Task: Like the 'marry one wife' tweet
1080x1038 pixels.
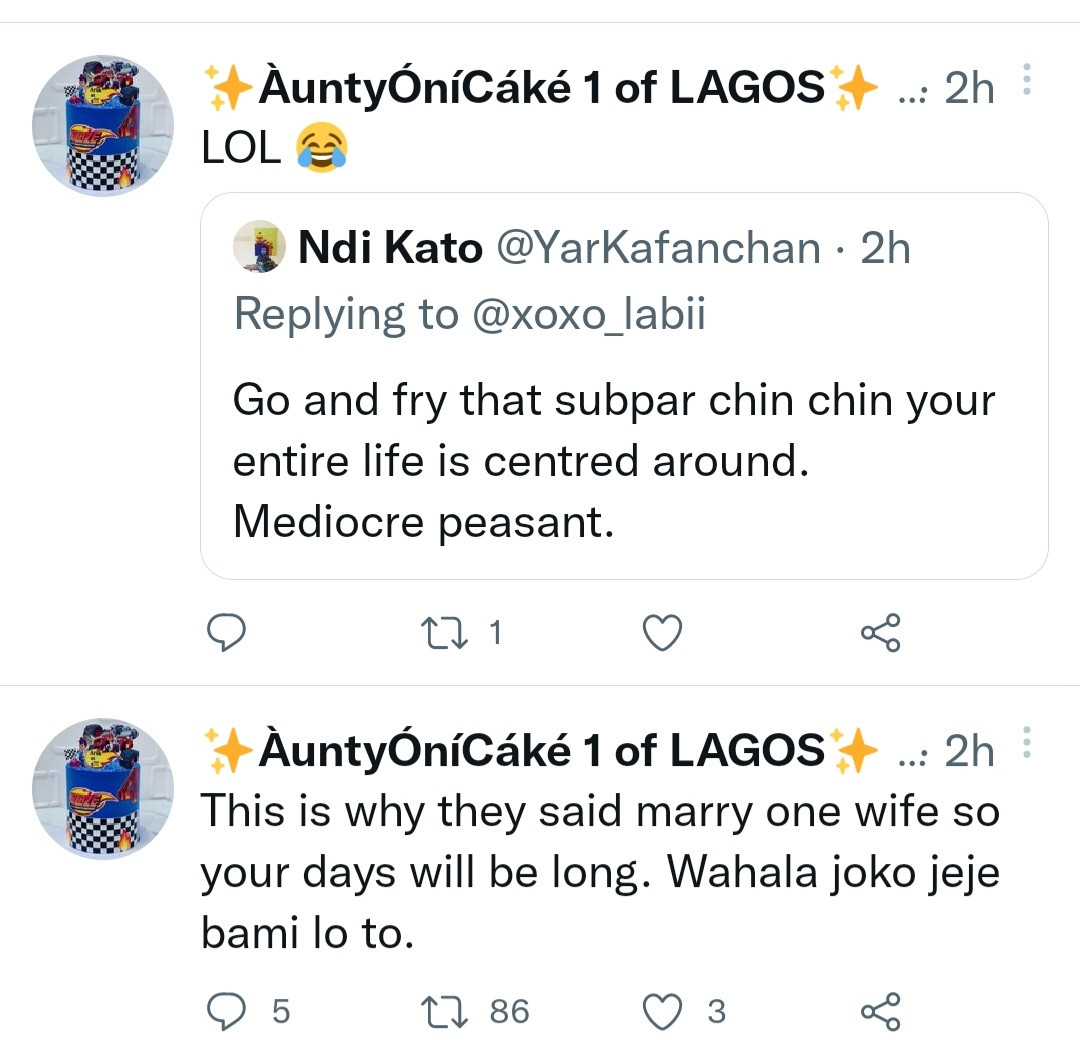Action: tap(661, 1012)
